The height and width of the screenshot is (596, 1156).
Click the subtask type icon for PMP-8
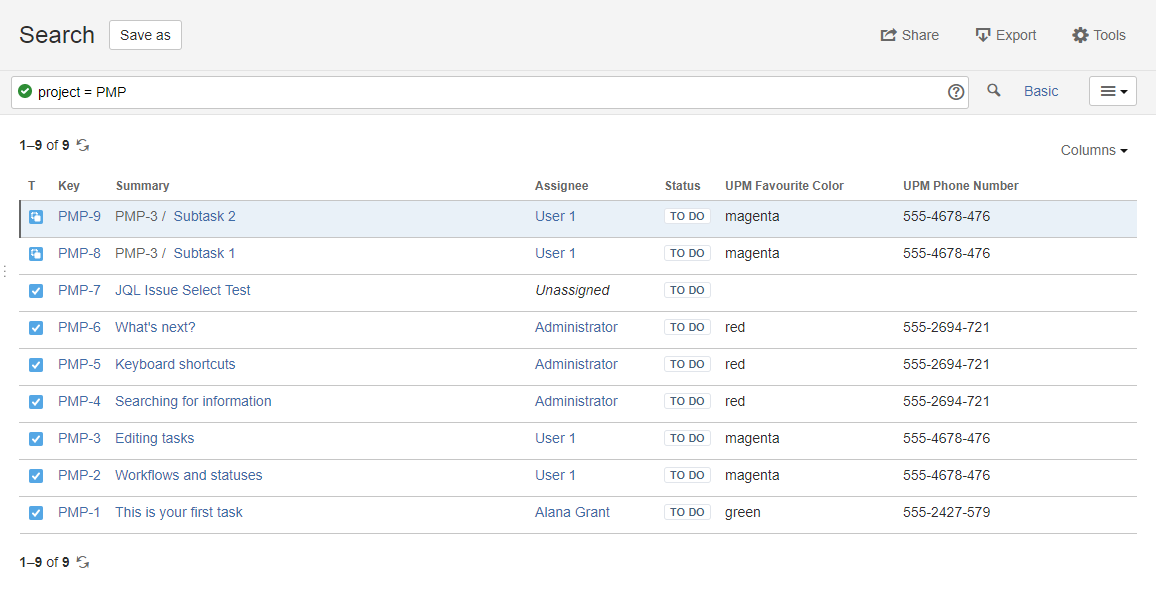36,254
